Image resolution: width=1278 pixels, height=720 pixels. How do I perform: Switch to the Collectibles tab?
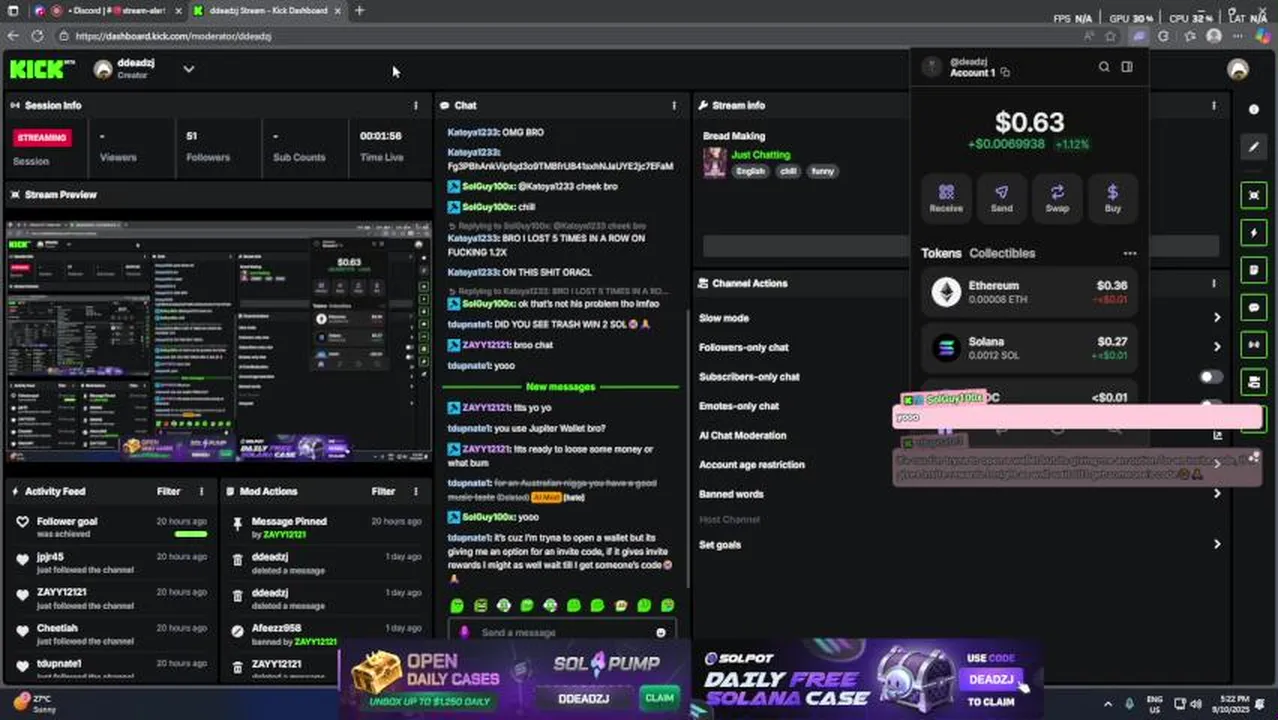pyautogui.click(x=1002, y=253)
